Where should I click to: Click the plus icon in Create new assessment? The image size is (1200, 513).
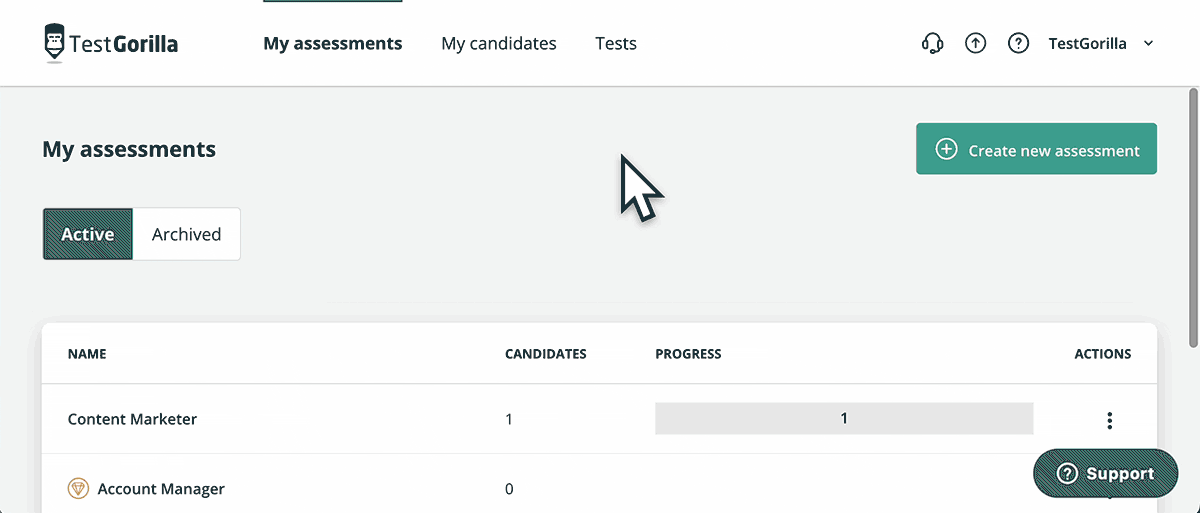(946, 149)
